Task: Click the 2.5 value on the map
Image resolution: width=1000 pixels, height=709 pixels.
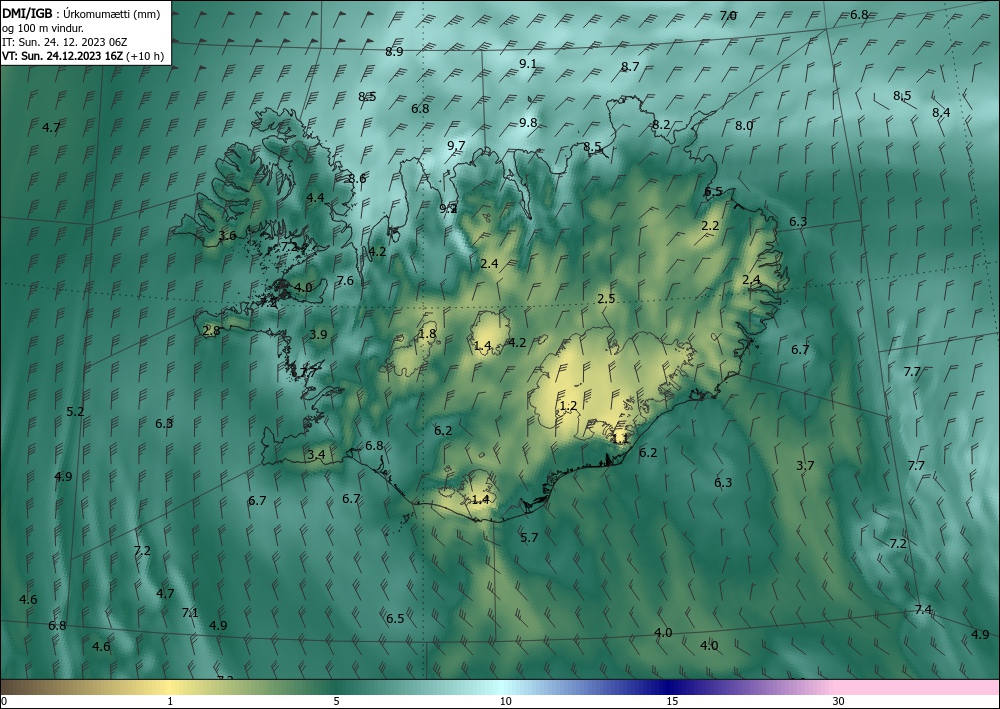Action: 607,299
